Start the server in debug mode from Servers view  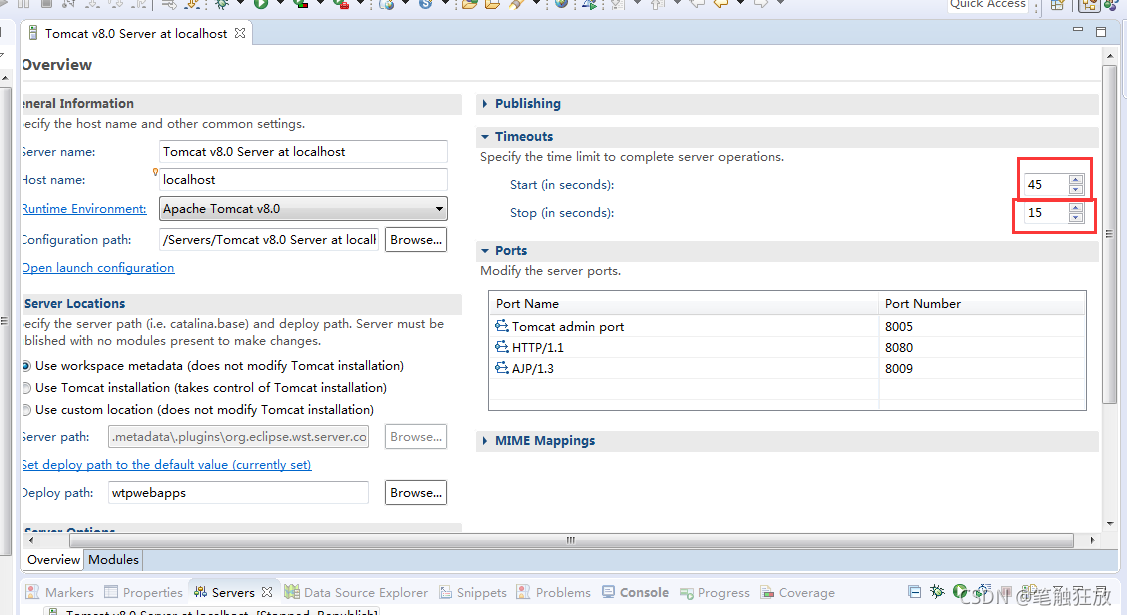(x=937, y=591)
